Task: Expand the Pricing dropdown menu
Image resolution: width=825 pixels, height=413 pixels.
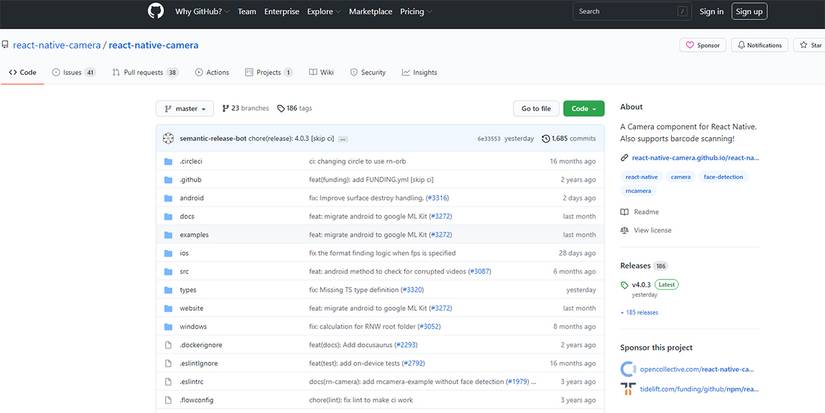Action: tap(416, 12)
